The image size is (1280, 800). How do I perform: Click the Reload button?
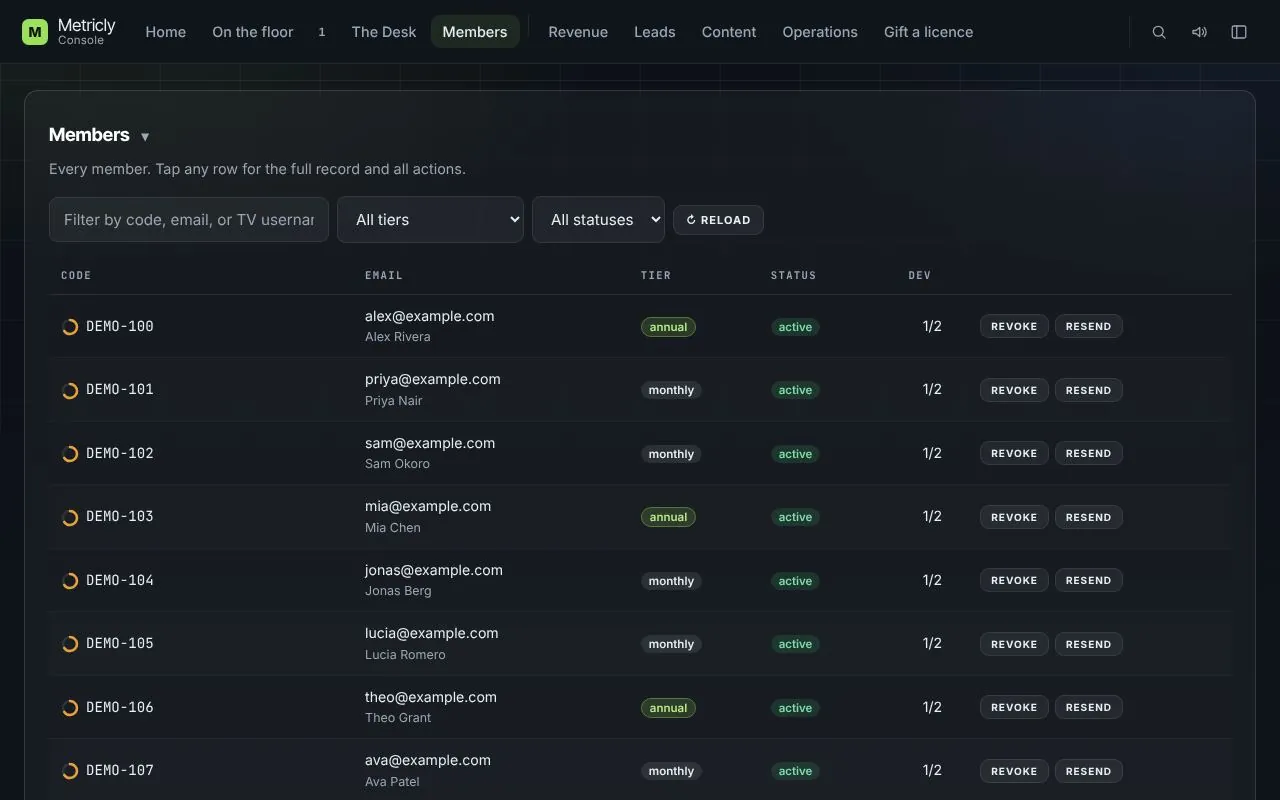click(718, 220)
